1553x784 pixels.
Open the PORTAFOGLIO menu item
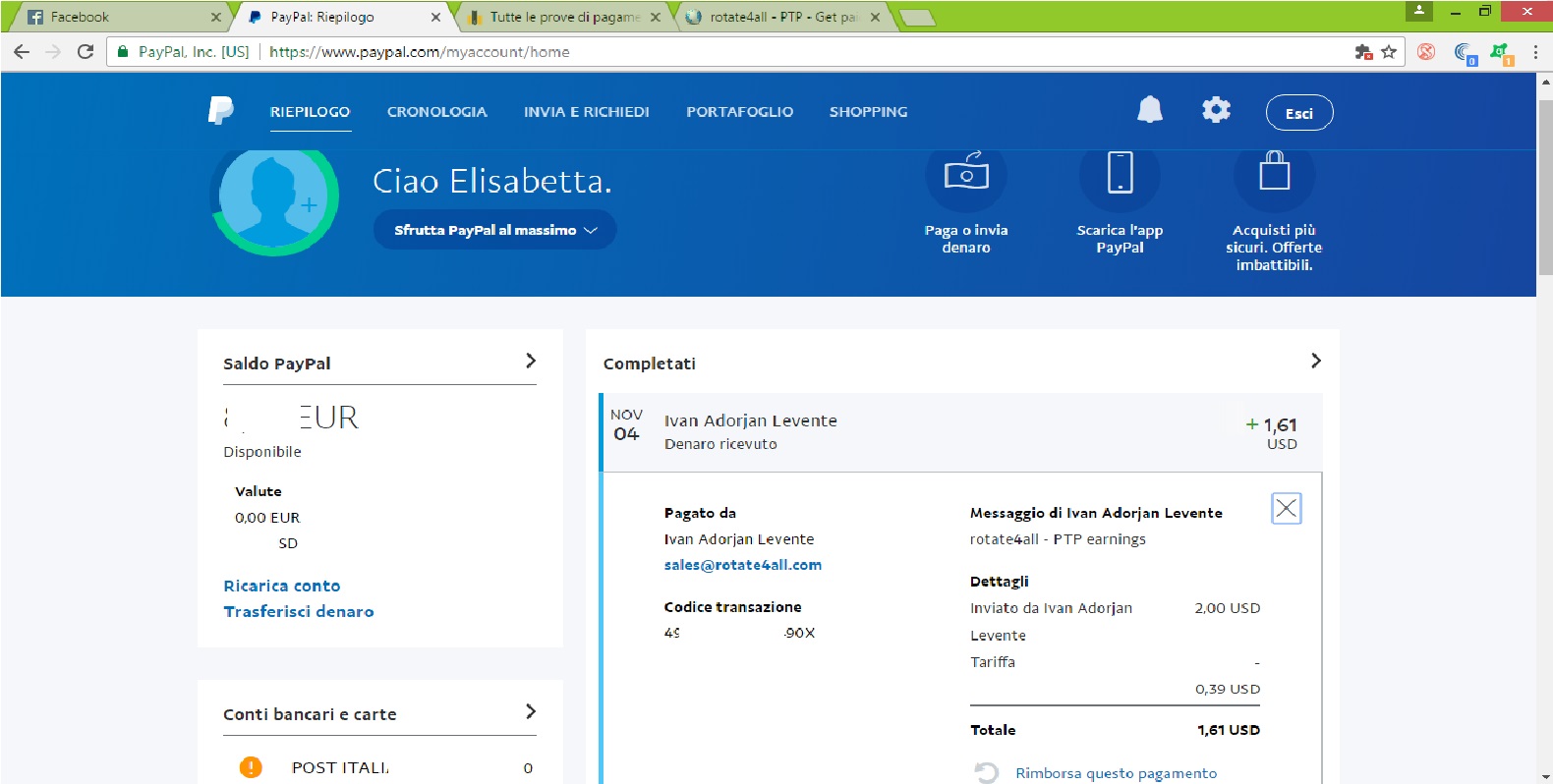(740, 112)
